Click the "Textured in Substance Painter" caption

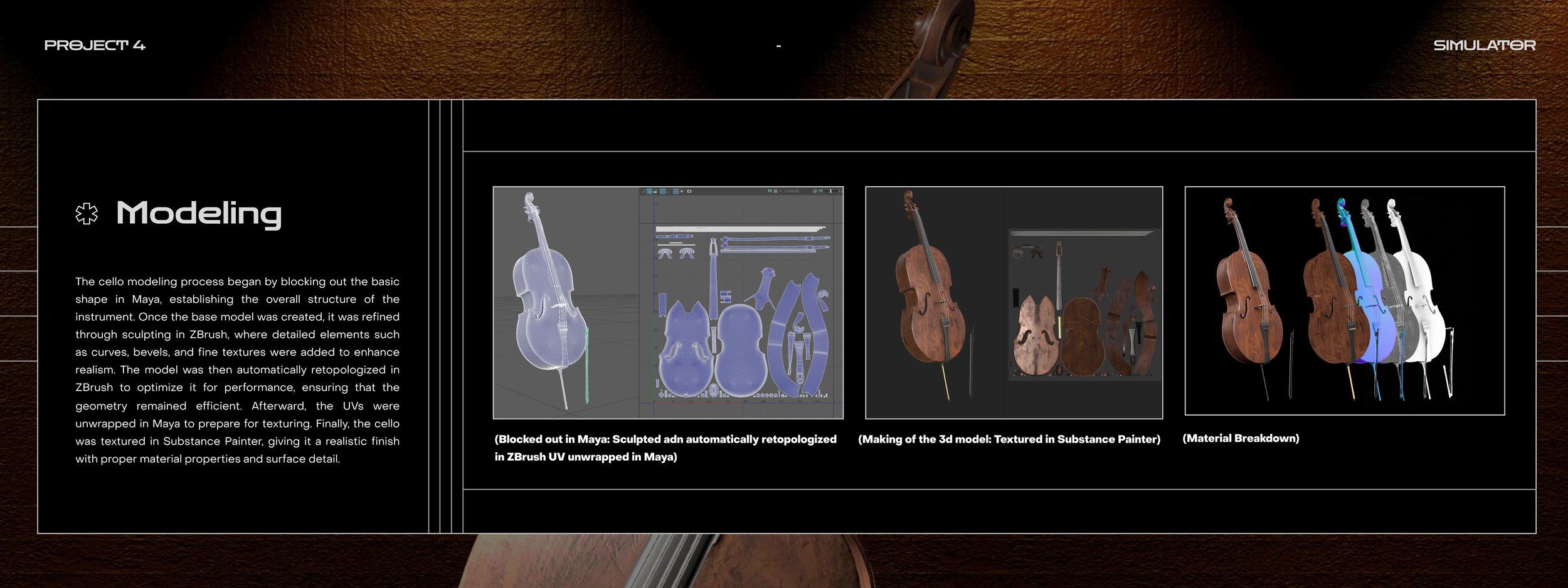1009,439
